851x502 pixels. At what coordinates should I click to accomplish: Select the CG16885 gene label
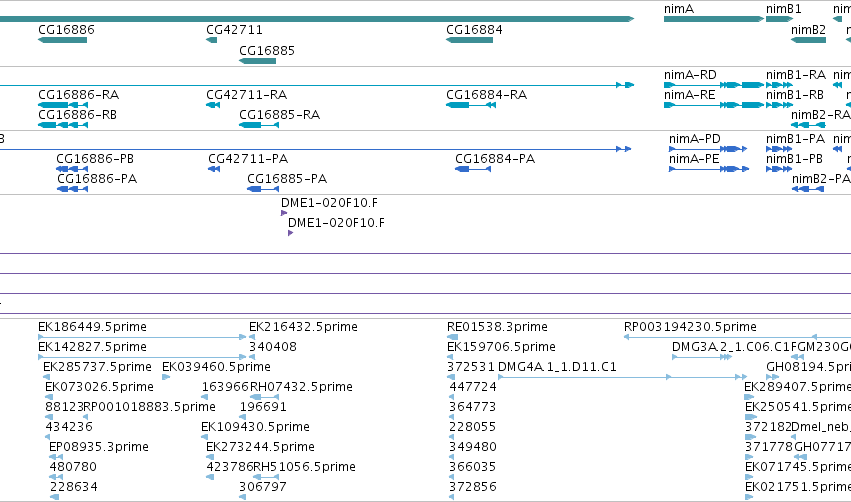pos(267,50)
